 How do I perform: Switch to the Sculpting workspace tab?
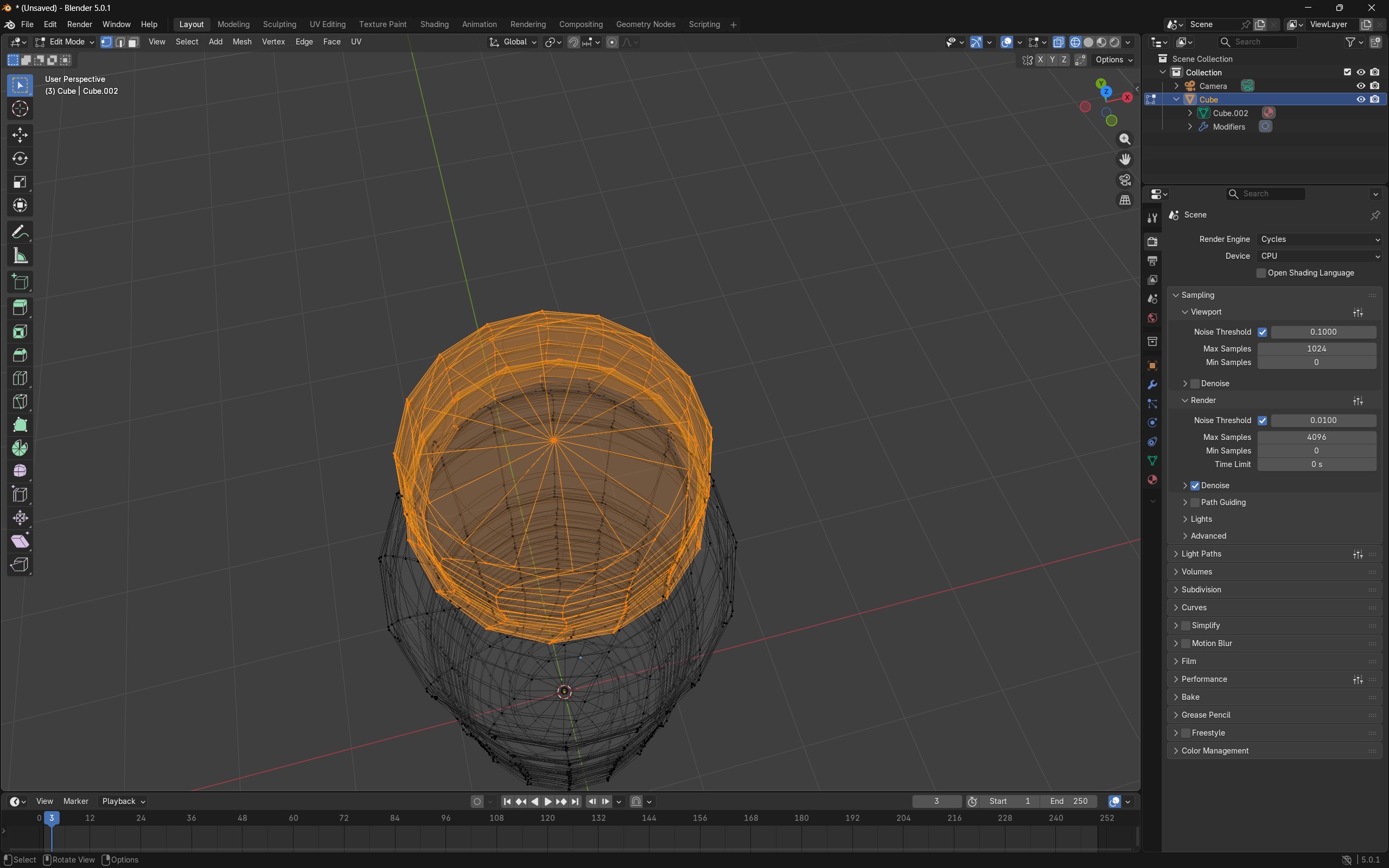279,25
